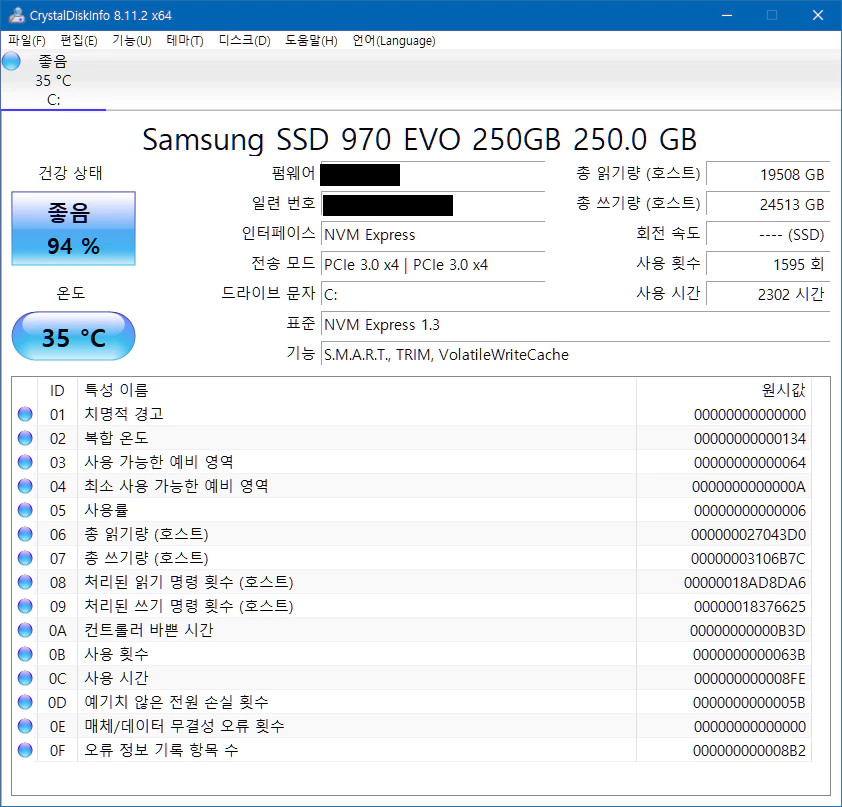Click the CrystalDiskInfo title bar app icon

(17, 15)
